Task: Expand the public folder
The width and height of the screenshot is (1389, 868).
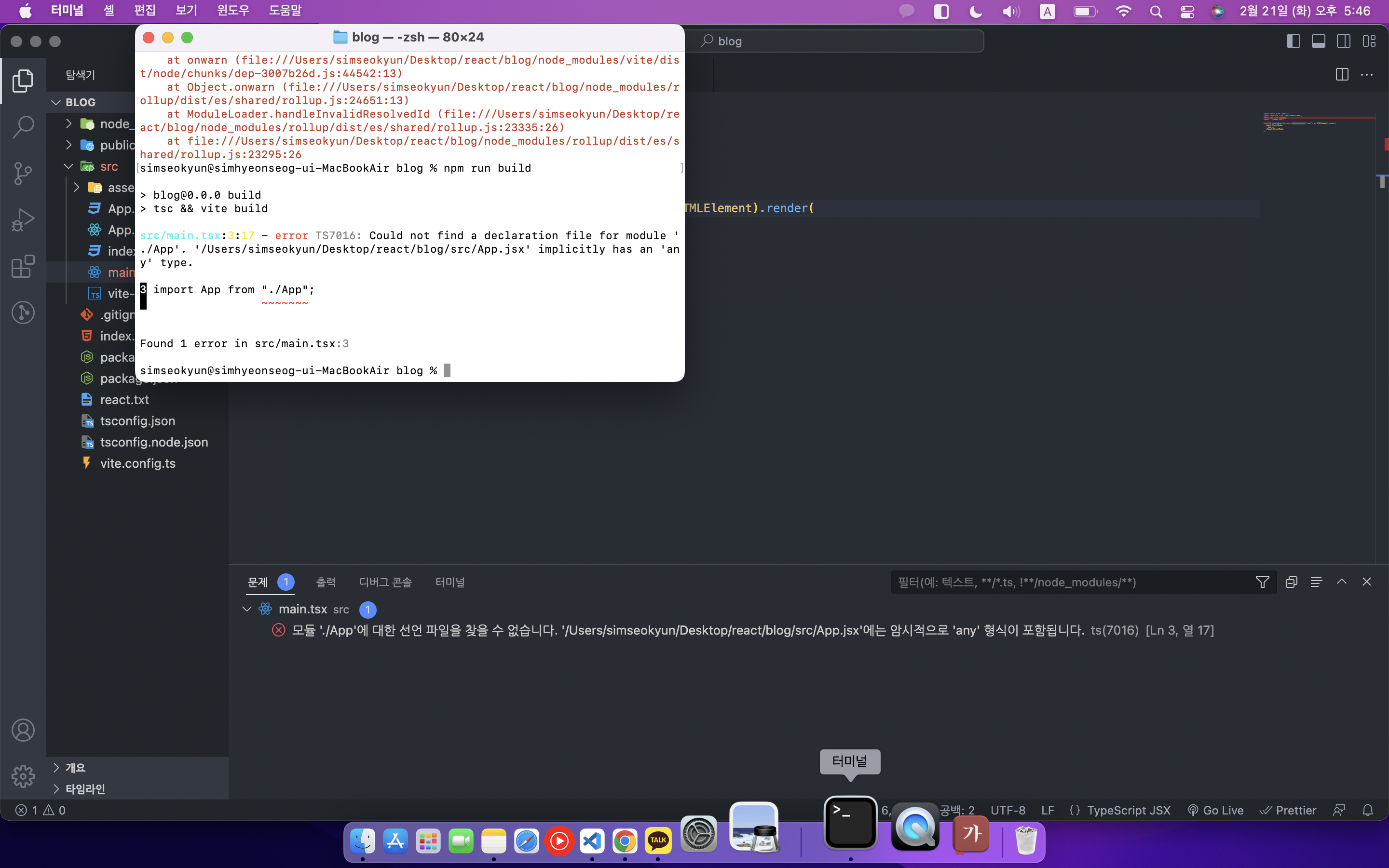Action: (x=69, y=145)
